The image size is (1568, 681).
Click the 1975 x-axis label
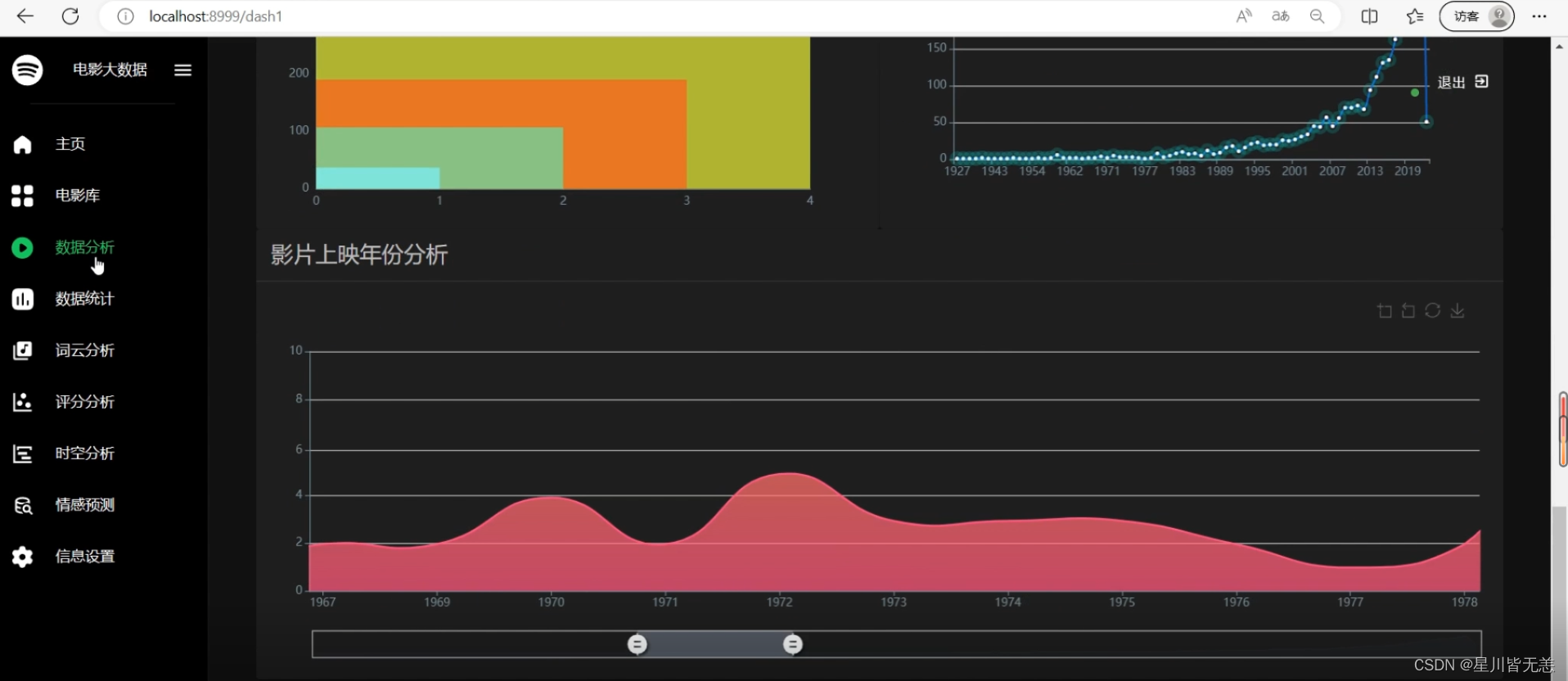click(1122, 602)
